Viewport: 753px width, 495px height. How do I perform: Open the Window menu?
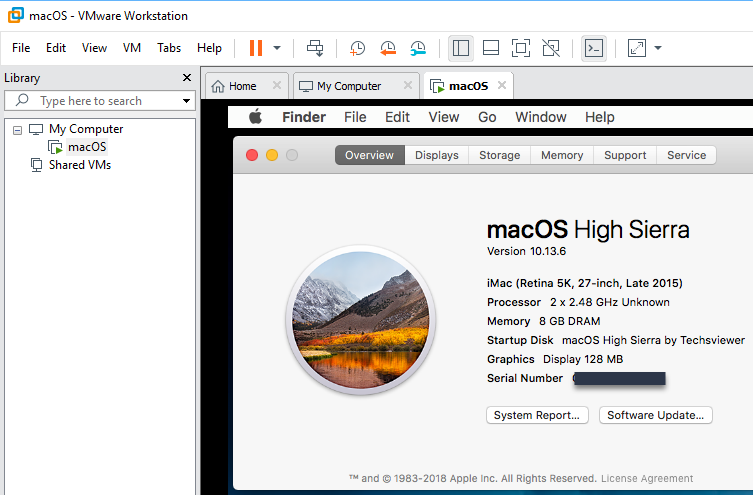(x=541, y=117)
